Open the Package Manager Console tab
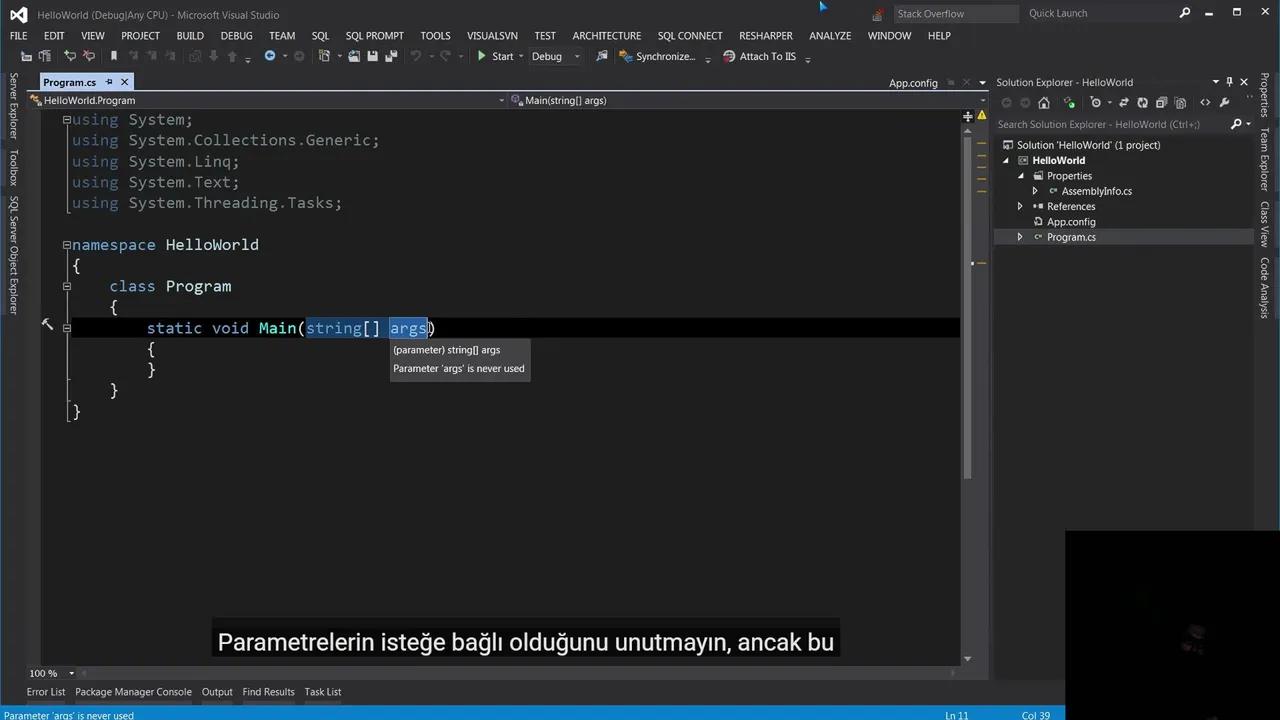The height and width of the screenshot is (720, 1280). click(x=133, y=692)
